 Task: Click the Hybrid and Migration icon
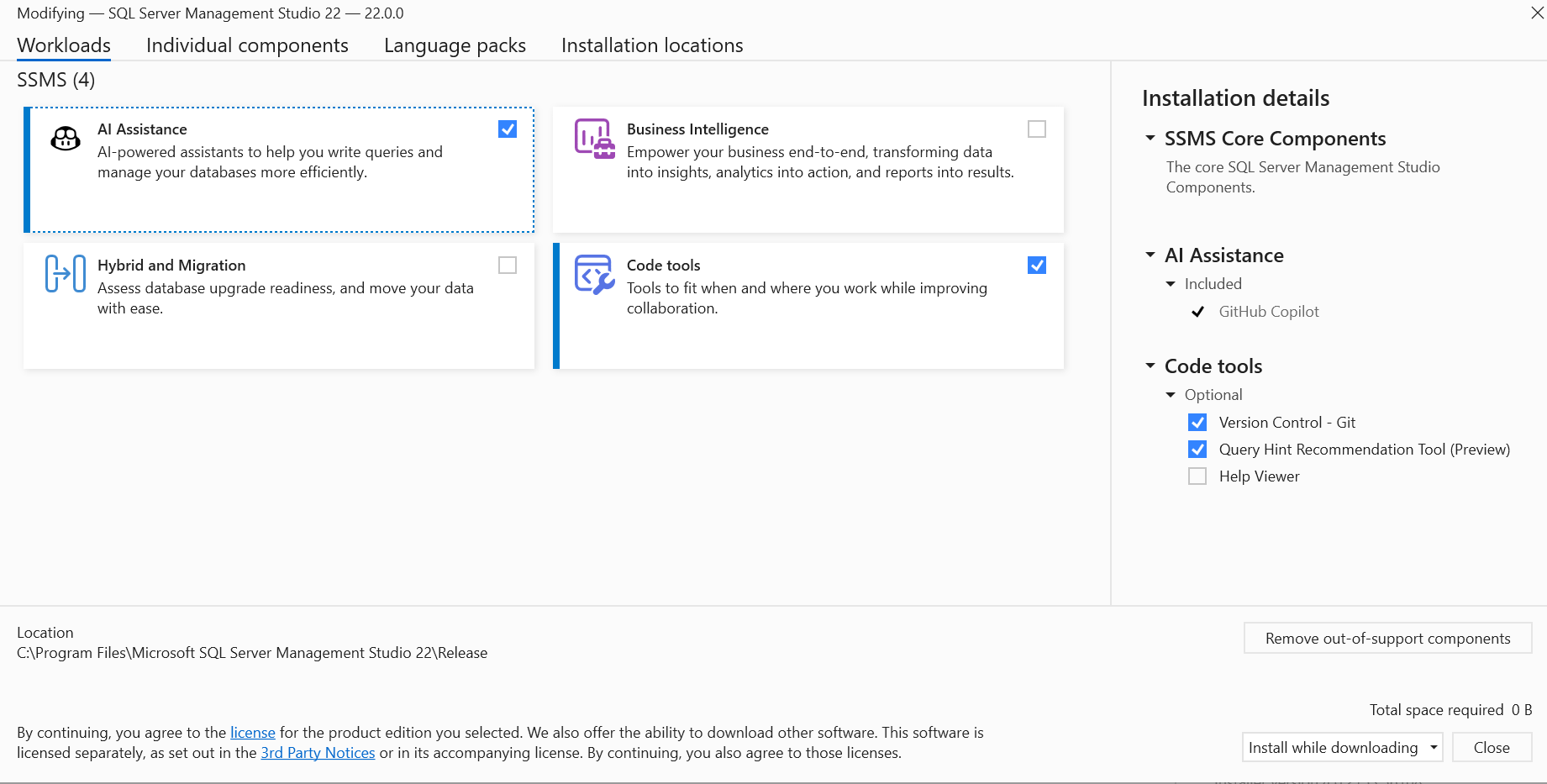pyautogui.click(x=65, y=274)
